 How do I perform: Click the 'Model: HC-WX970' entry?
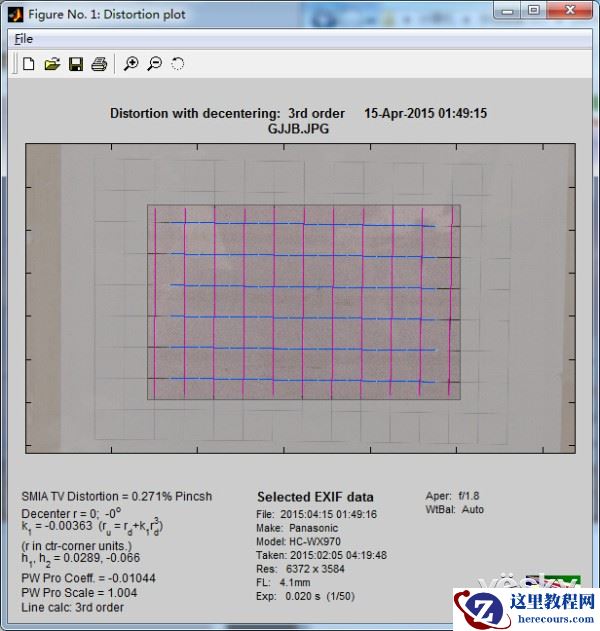298,542
